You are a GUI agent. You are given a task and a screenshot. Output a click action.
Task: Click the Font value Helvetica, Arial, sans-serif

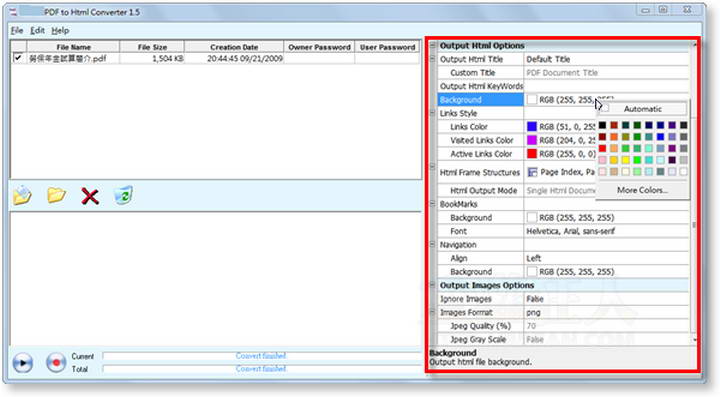click(570, 231)
